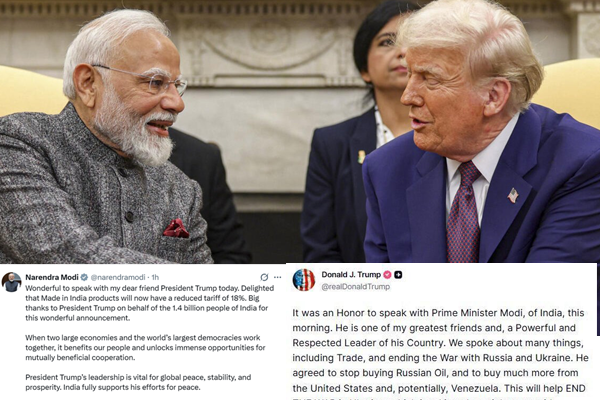Click the Grok explain icon on Modi's tweet
600x400 pixels.
click(x=264, y=277)
